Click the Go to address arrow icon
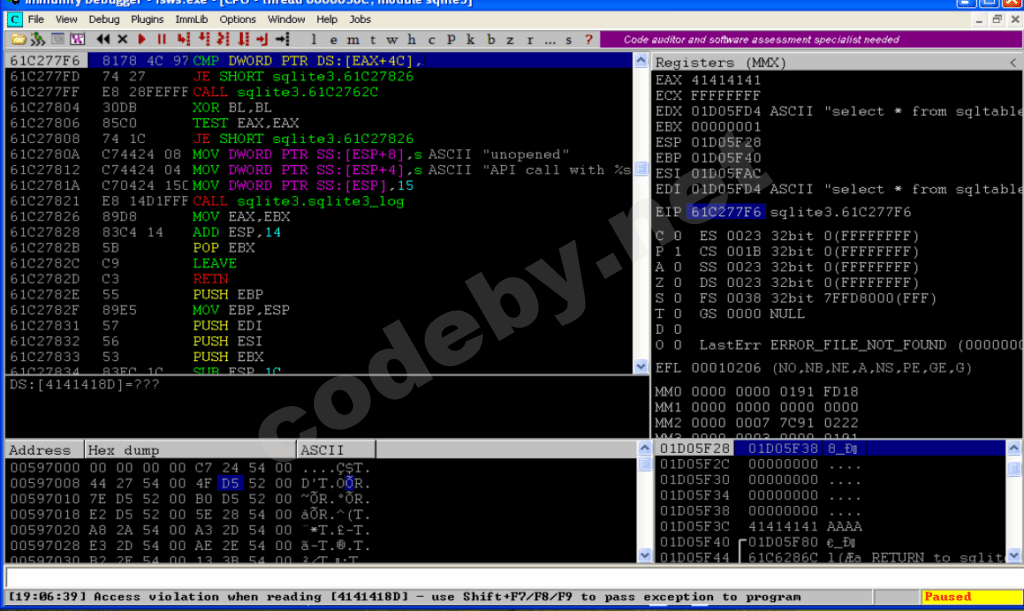This screenshot has height=611, width=1024. (283, 40)
